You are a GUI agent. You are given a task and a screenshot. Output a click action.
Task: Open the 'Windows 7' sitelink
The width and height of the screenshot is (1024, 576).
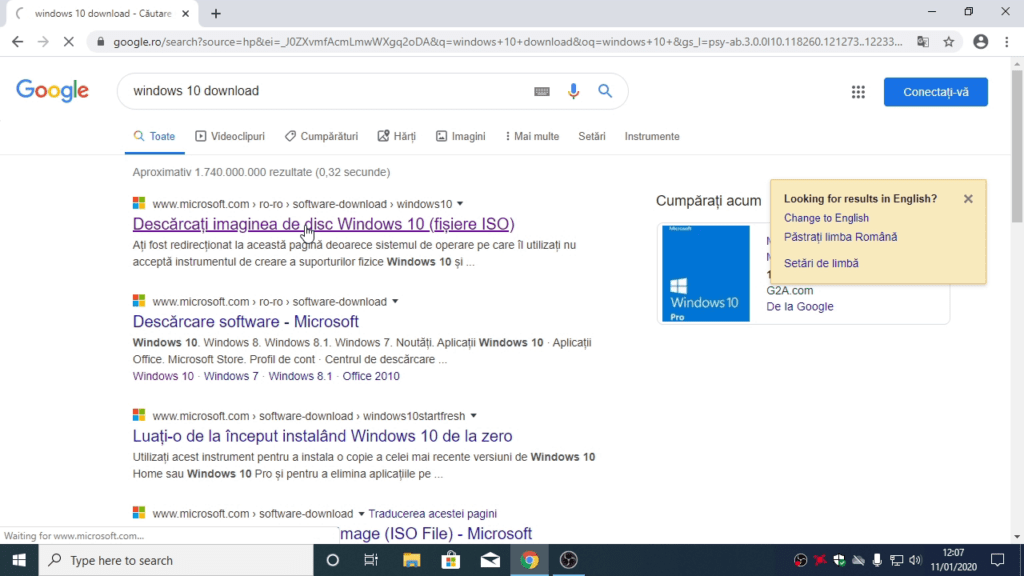(231, 376)
